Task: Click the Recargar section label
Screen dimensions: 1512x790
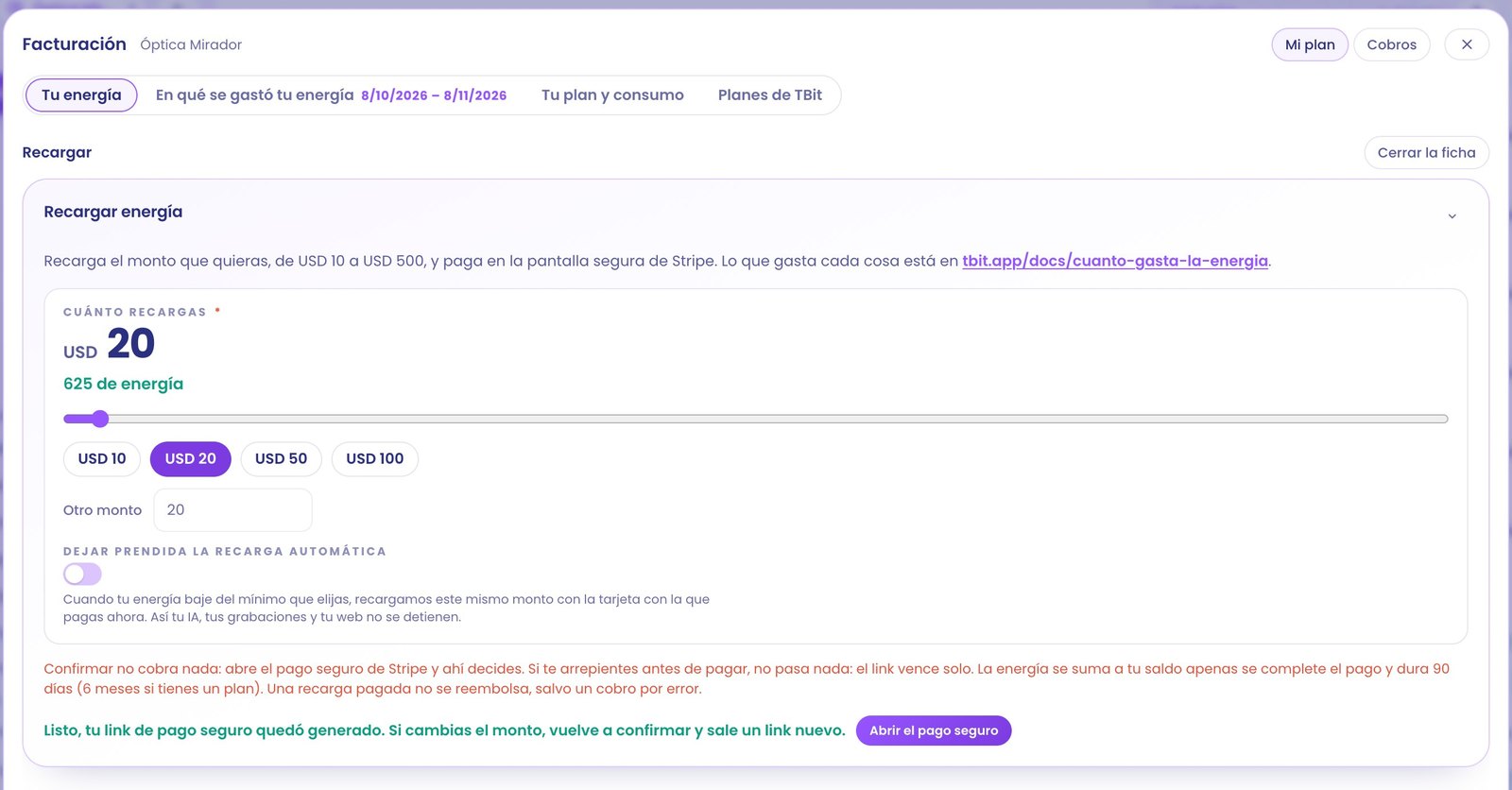Action: [57, 153]
